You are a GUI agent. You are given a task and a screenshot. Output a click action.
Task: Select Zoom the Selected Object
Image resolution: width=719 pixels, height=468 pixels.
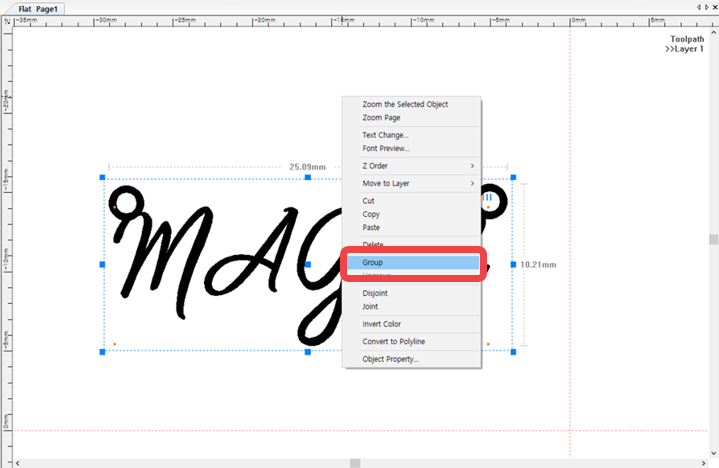pos(405,104)
